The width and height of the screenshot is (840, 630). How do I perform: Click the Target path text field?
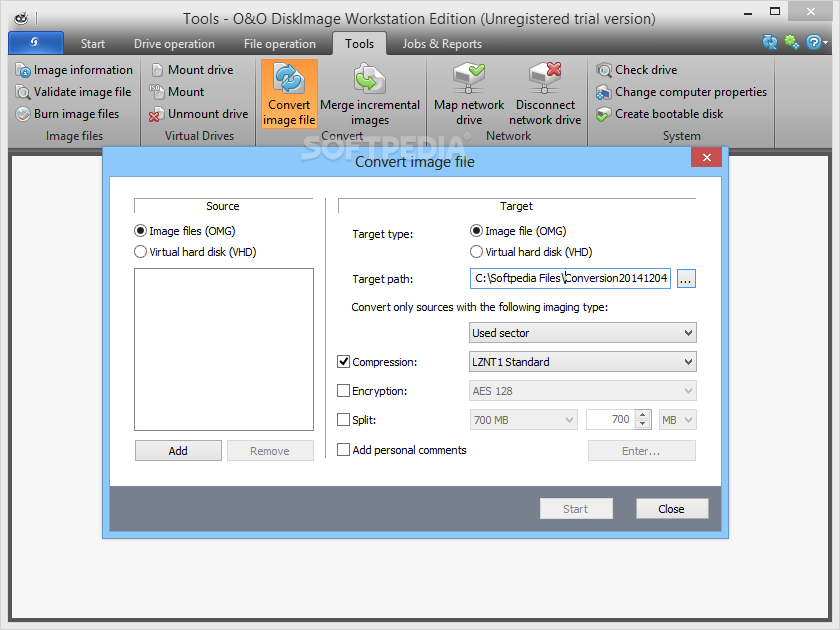[x=570, y=279]
